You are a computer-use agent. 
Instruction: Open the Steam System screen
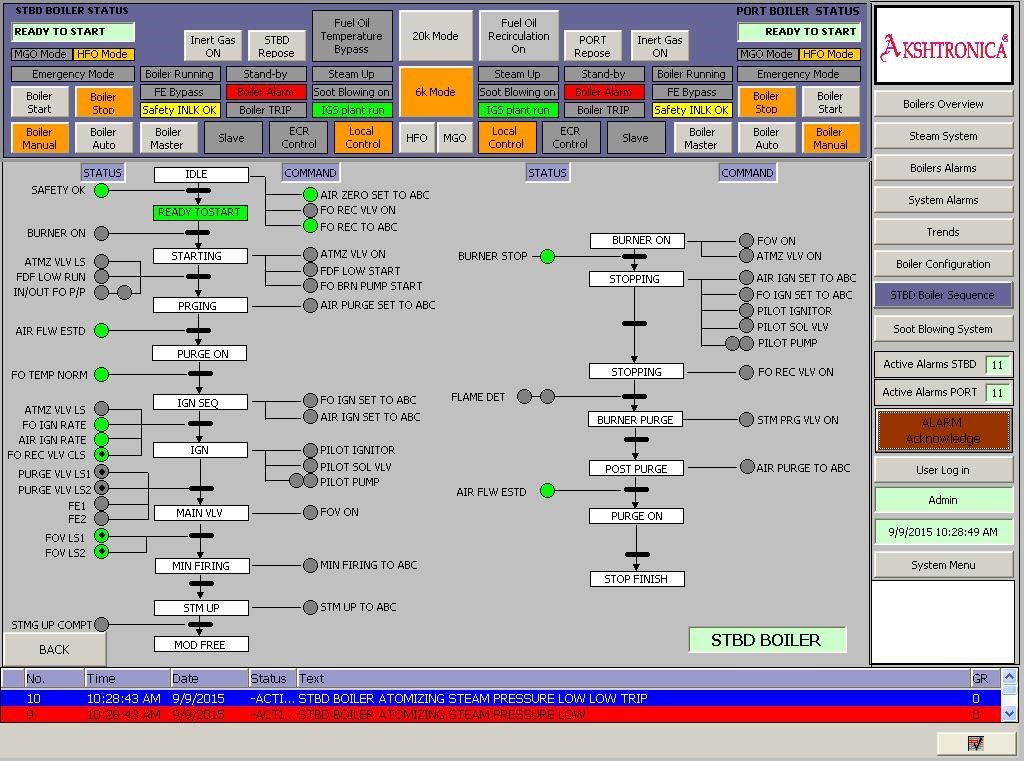tap(941, 135)
